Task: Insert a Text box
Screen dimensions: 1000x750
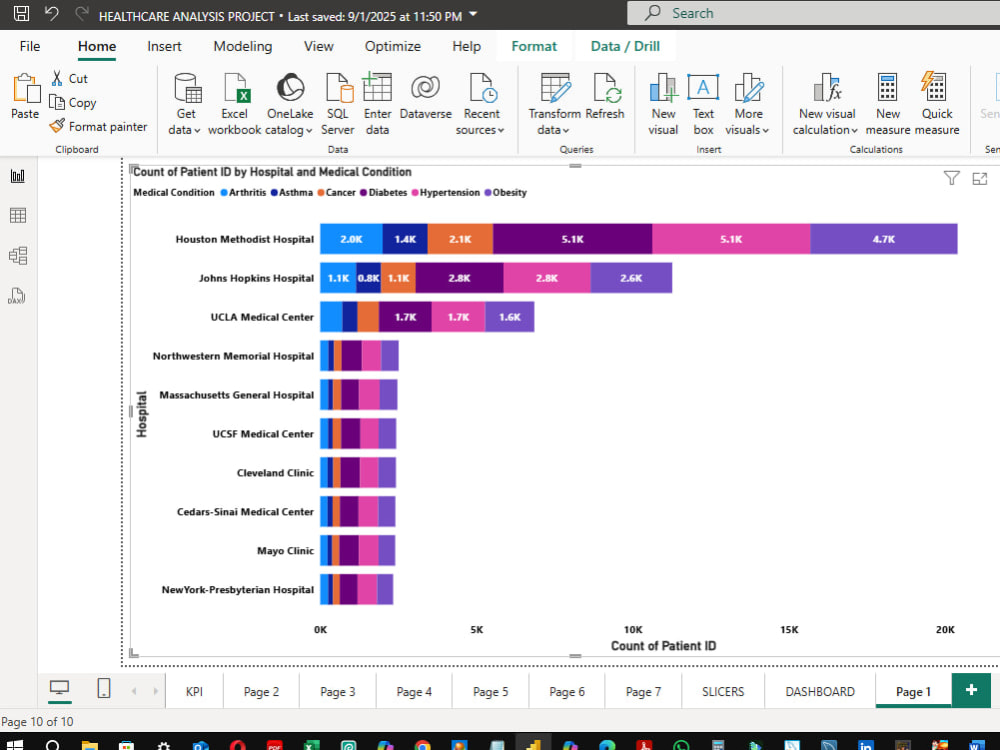Action: click(703, 104)
